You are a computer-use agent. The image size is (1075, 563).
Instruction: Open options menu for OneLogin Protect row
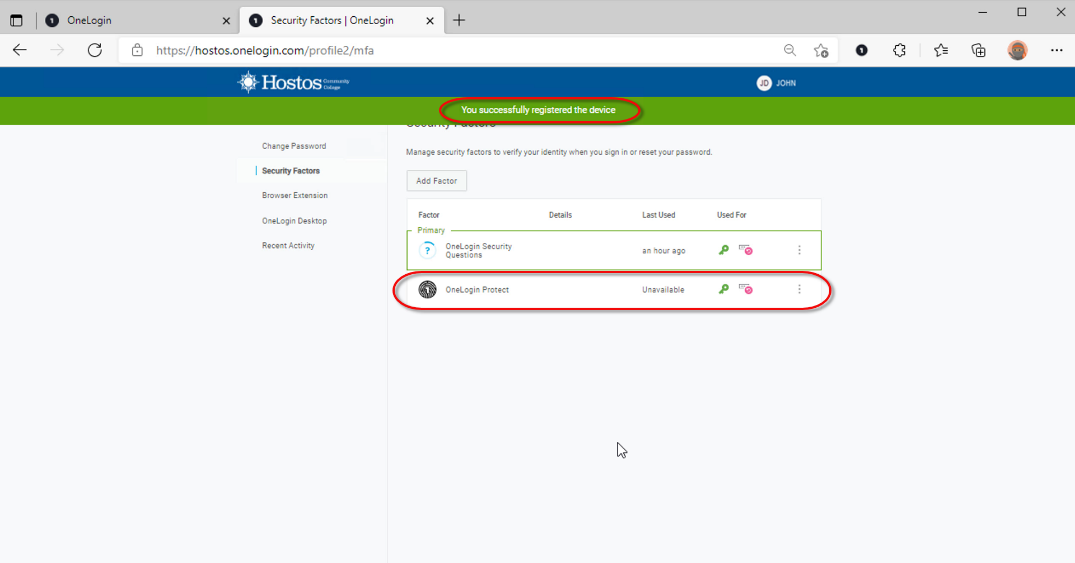coord(799,290)
